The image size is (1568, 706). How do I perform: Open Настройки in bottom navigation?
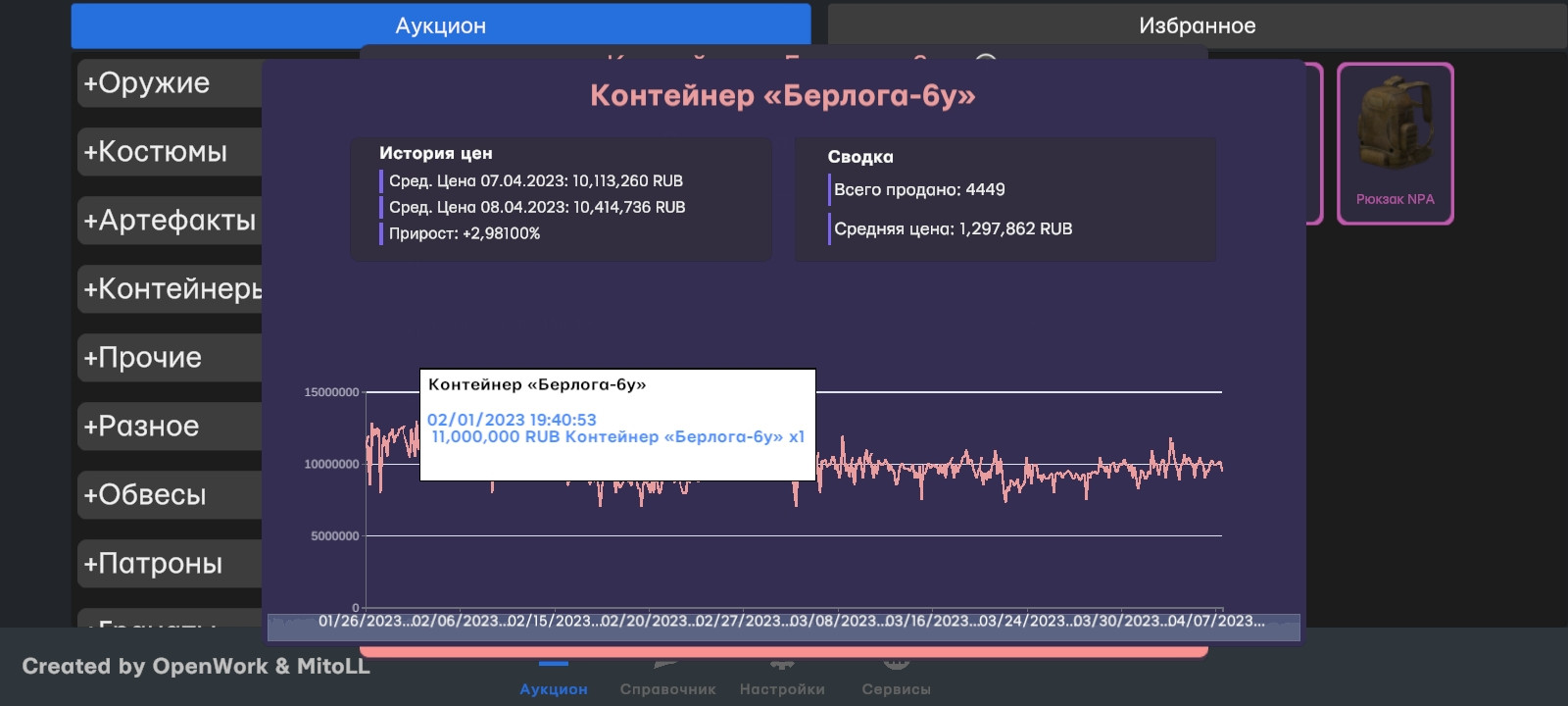(782, 680)
